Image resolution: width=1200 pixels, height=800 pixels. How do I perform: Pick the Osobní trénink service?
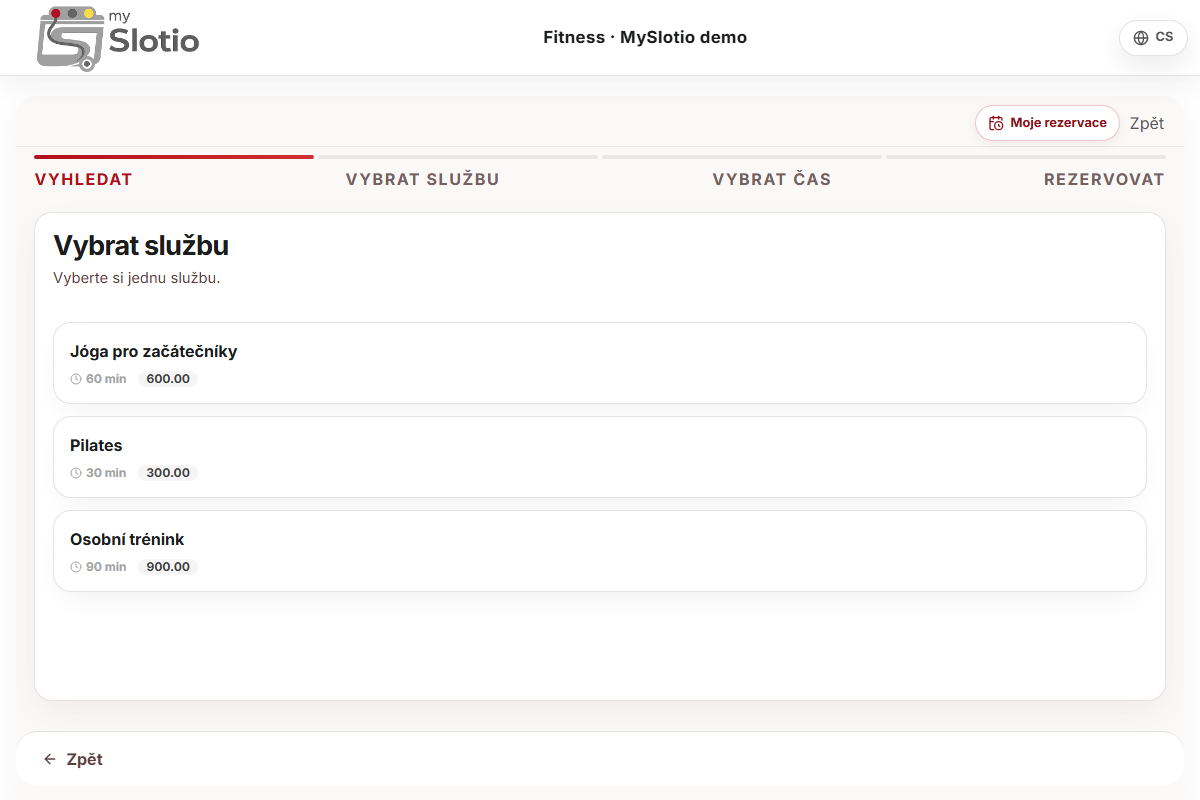[600, 551]
